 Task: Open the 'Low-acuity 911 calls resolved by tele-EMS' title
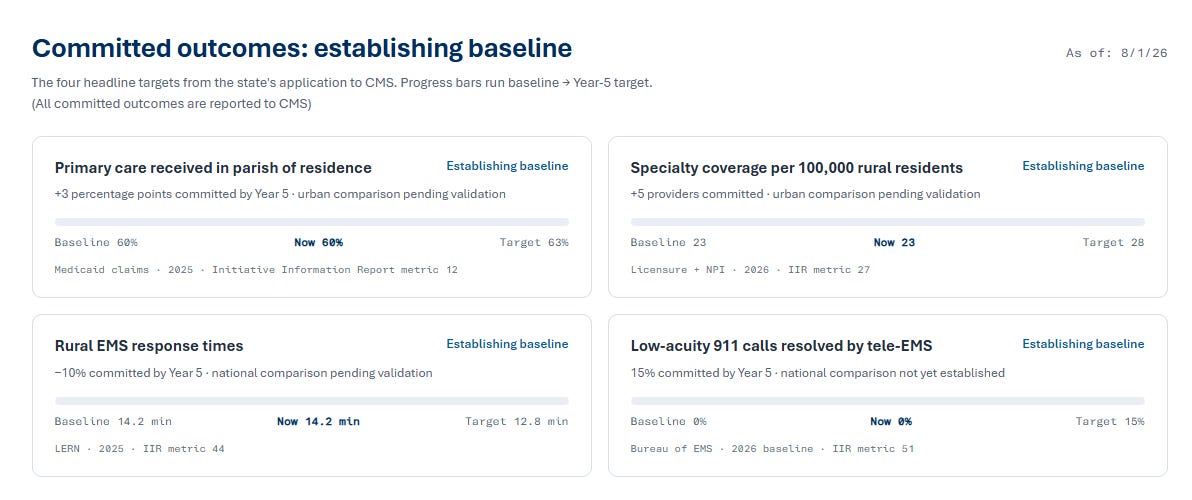pos(781,346)
